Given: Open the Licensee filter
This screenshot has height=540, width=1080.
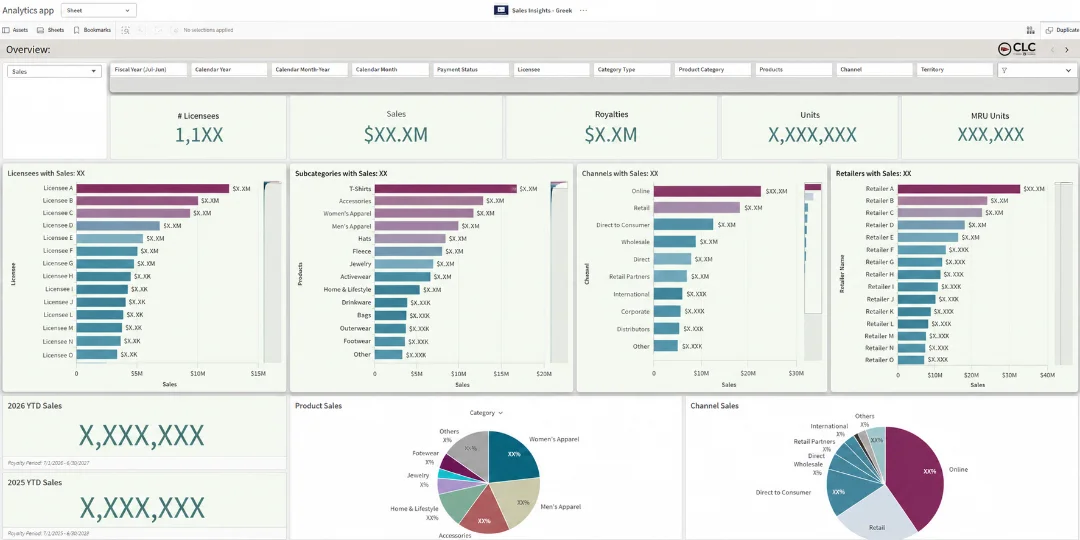Looking at the screenshot, I should point(551,70).
